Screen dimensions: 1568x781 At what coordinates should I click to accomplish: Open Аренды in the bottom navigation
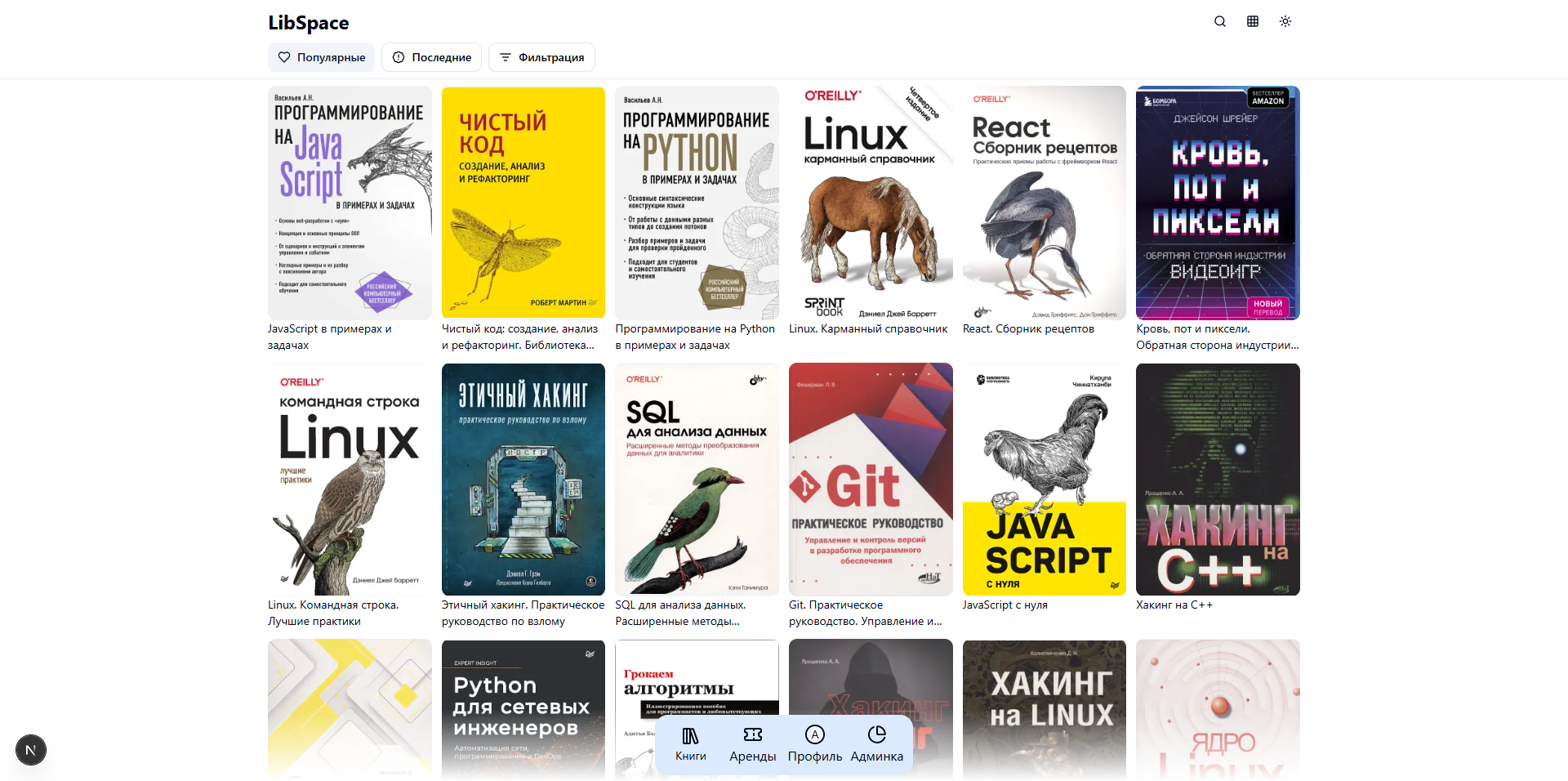(x=752, y=744)
